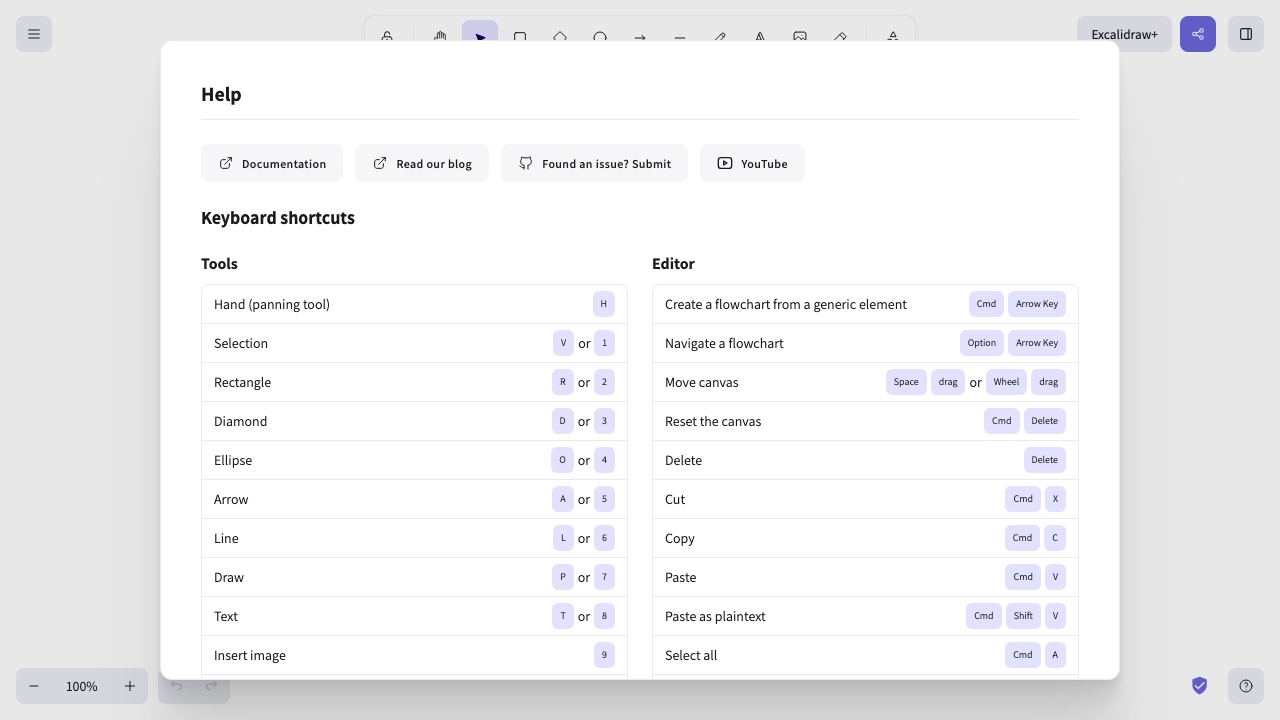The height and width of the screenshot is (720, 1280).
Task: Click the O key badge for Ellipse
Action: 562,460
